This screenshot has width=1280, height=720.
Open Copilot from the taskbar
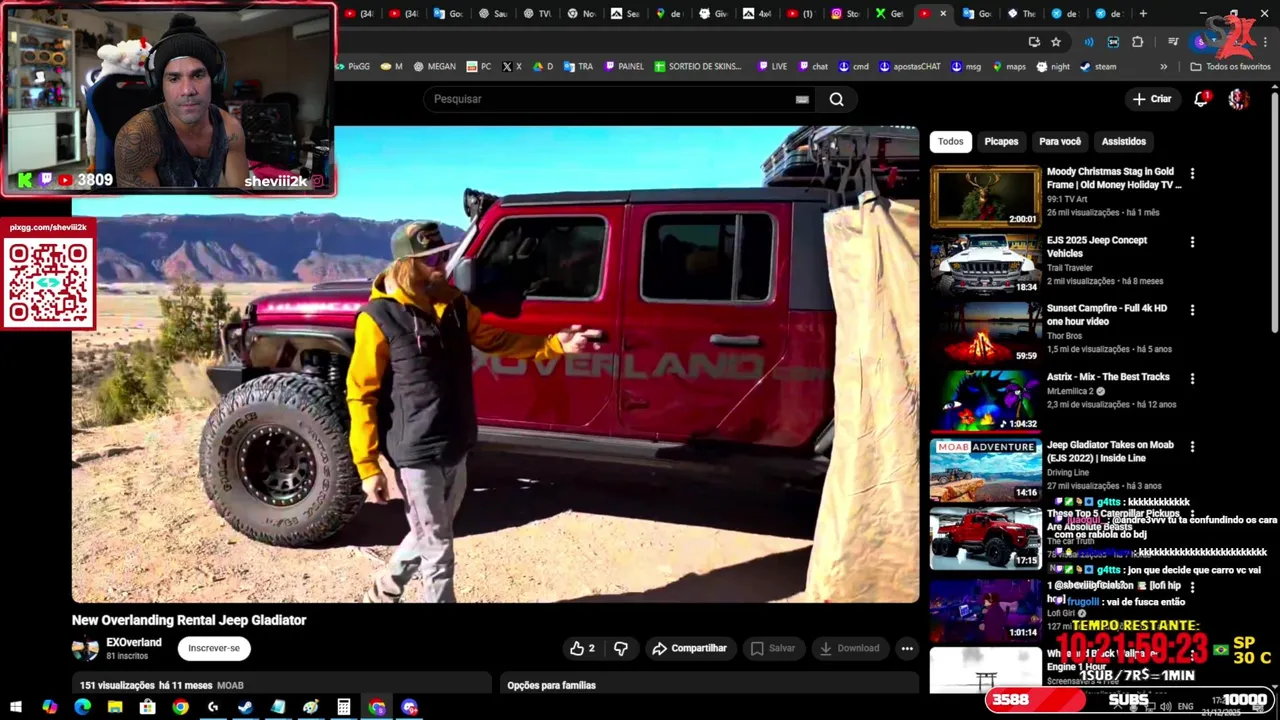49,707
